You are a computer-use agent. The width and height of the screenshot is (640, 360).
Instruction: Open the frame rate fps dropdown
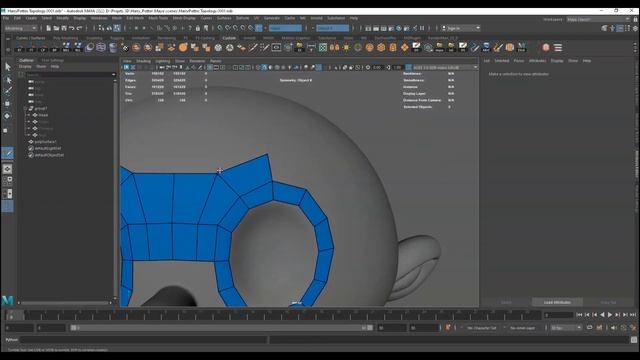click(566, 328)
